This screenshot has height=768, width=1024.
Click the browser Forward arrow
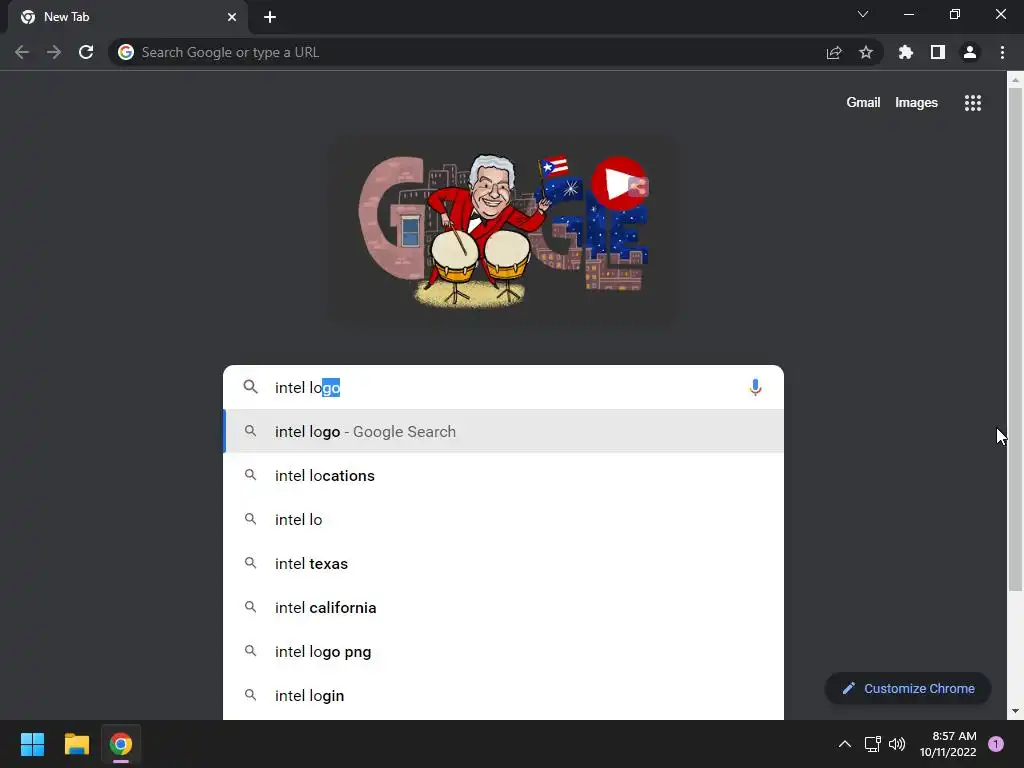tap(54, 52)
